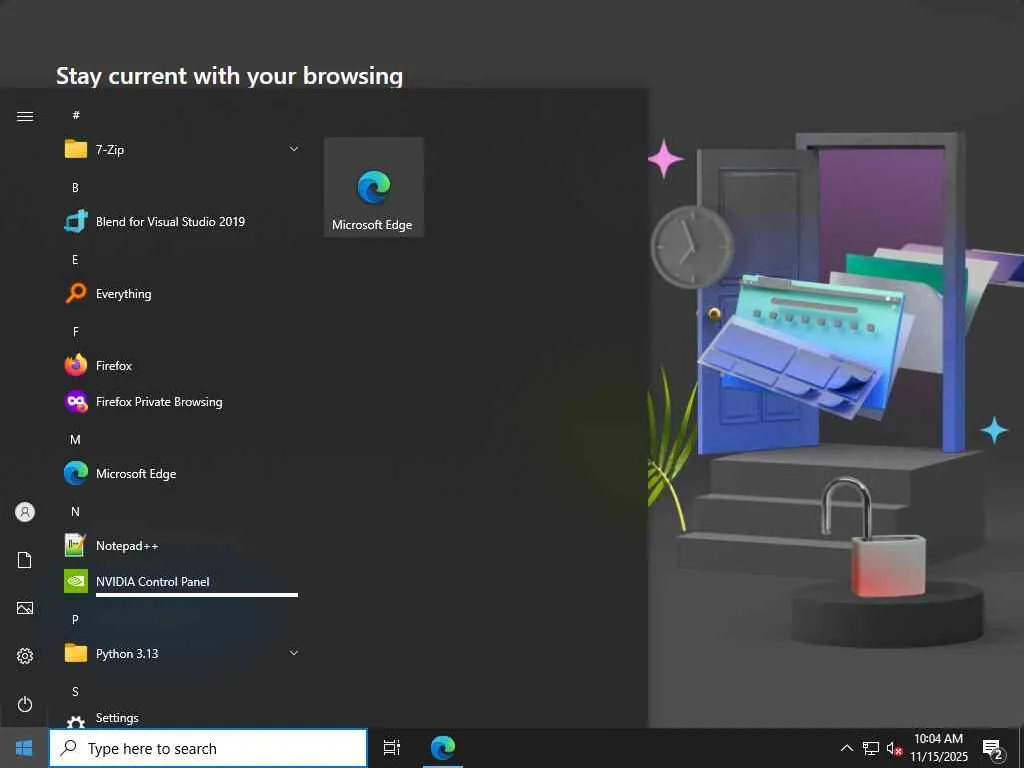Screen dimensions: 1024x768
Task: Open Notepad++ from the app list
Action: click(182, 545)
